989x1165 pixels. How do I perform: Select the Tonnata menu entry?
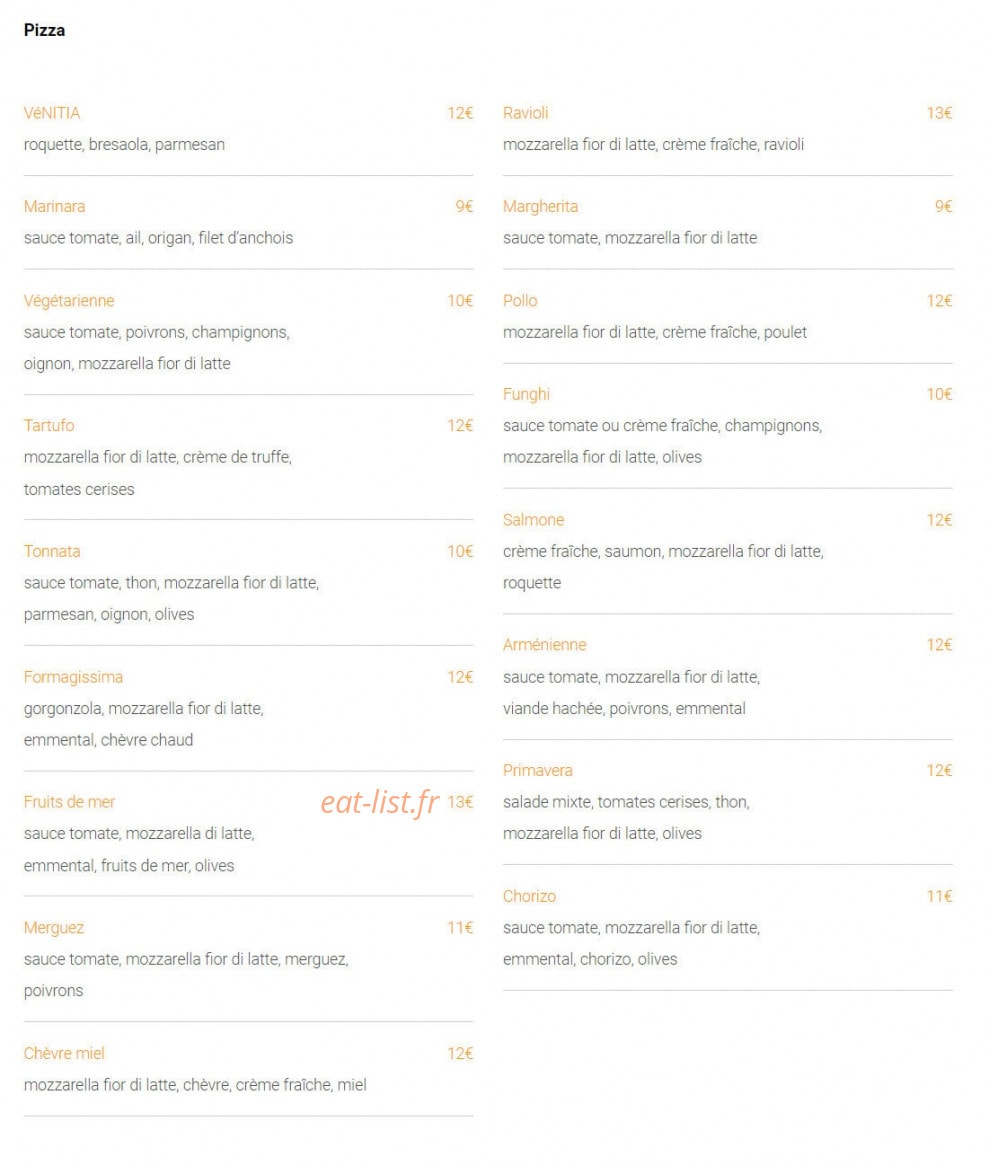[x=52, y=551]
